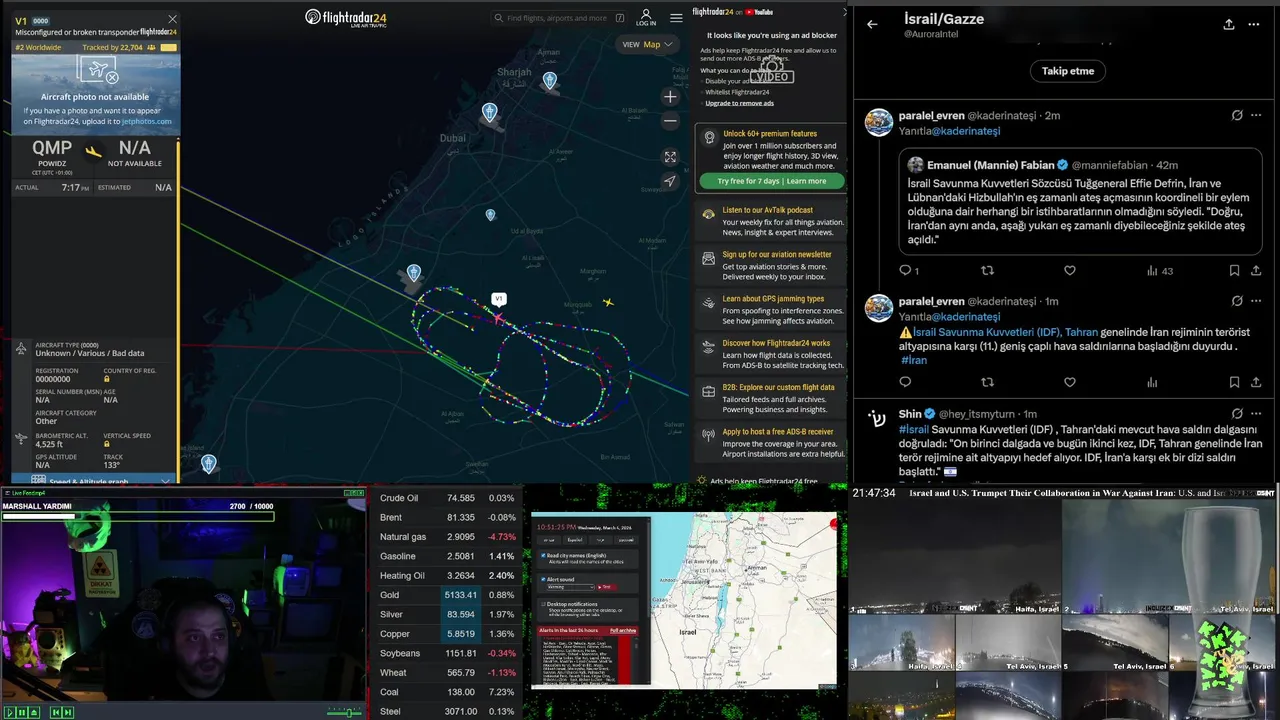The image size is (1280, 720).
Task: Click the Crude Oil price 74.585
Action: coord(460,498)
